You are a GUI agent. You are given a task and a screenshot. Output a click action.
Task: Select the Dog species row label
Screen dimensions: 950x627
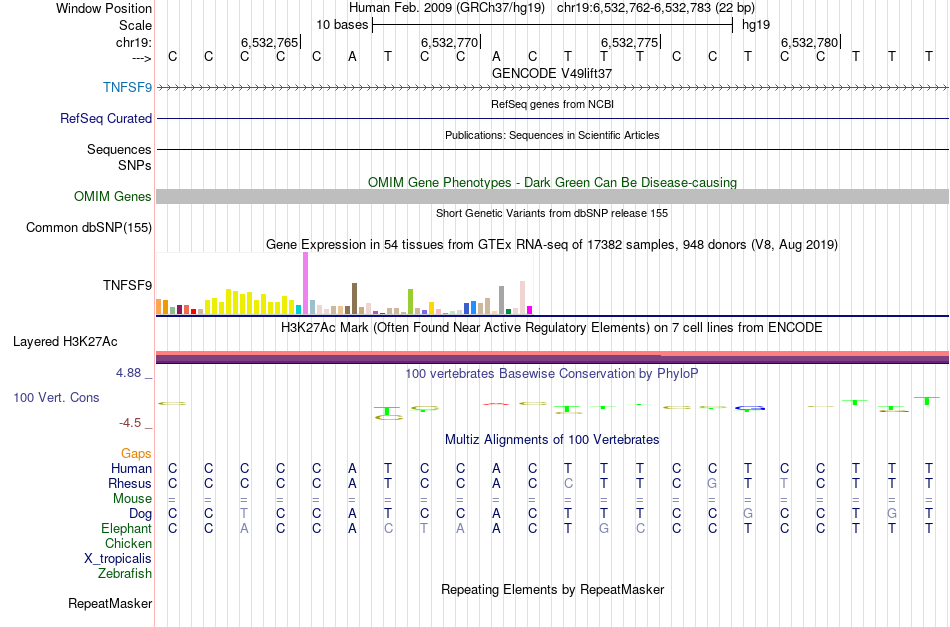coord(140,514)
